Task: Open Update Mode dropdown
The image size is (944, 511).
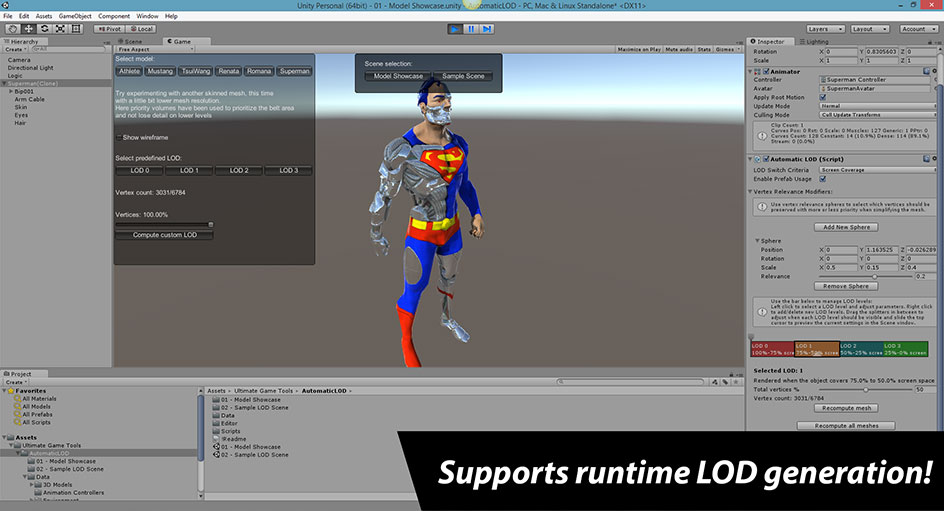Action: point(878,106)
